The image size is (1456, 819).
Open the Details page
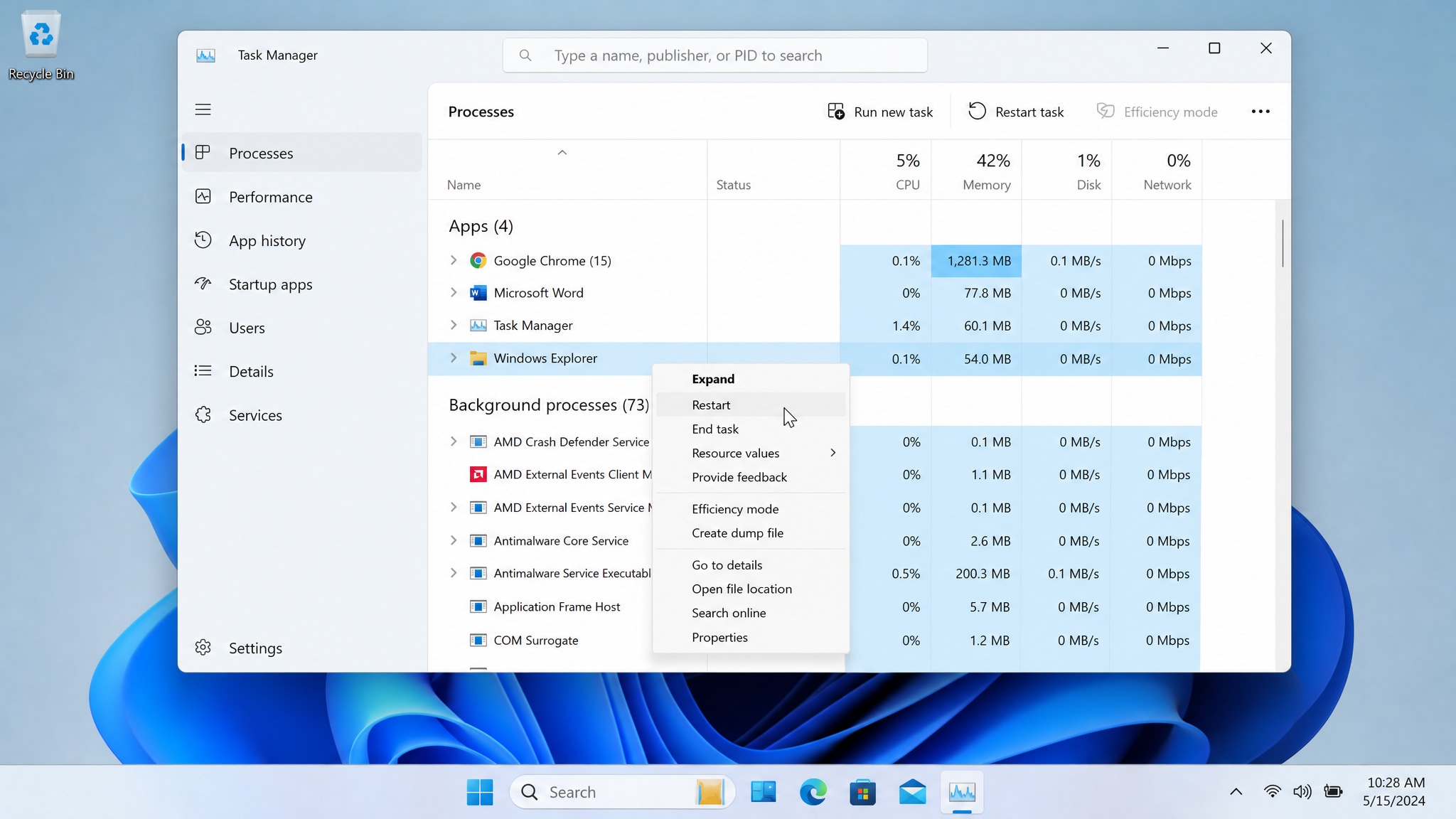302,371
